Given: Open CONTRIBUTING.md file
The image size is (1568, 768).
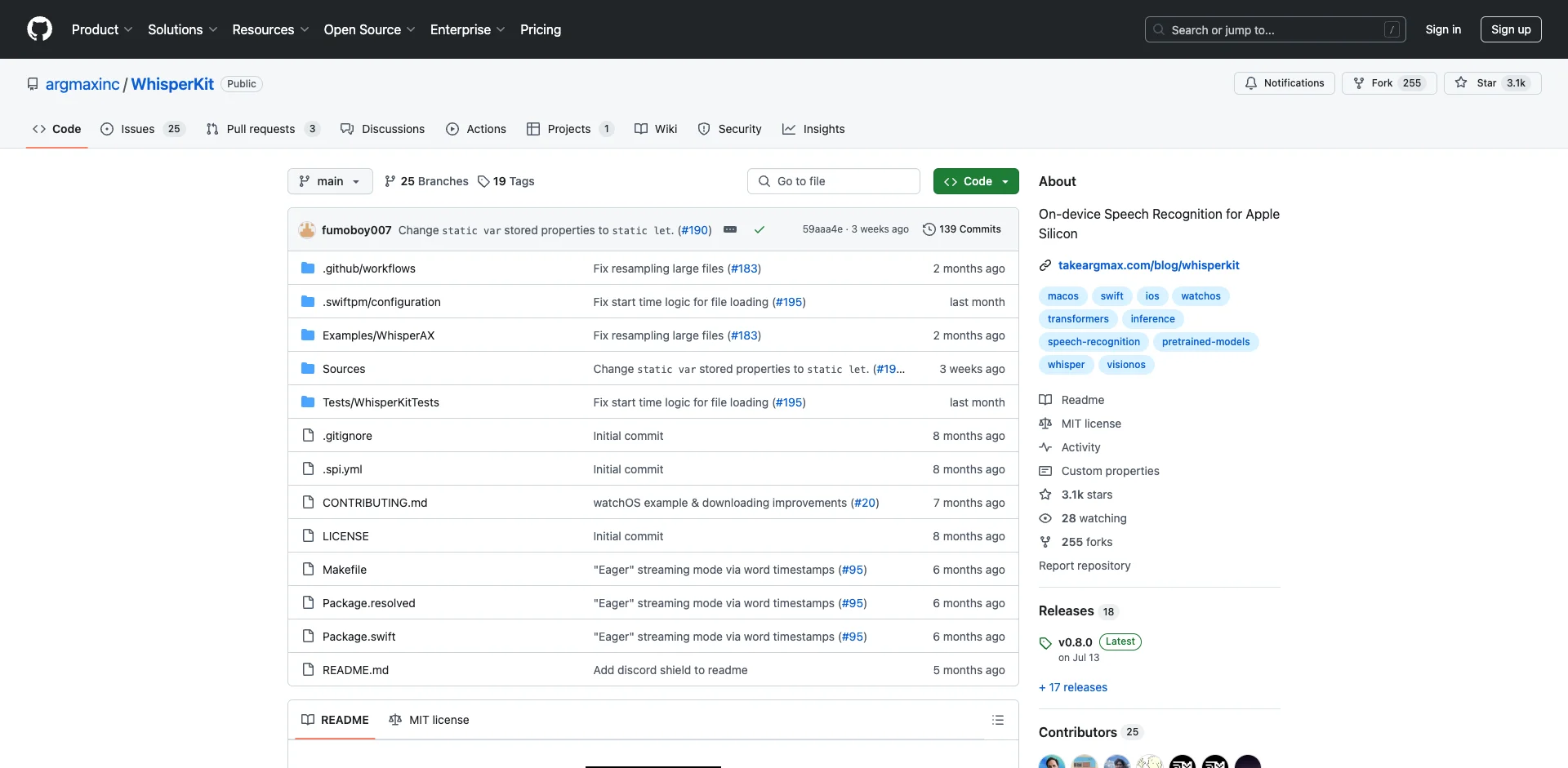Looking at the screenshot, I should click(375, 503).
